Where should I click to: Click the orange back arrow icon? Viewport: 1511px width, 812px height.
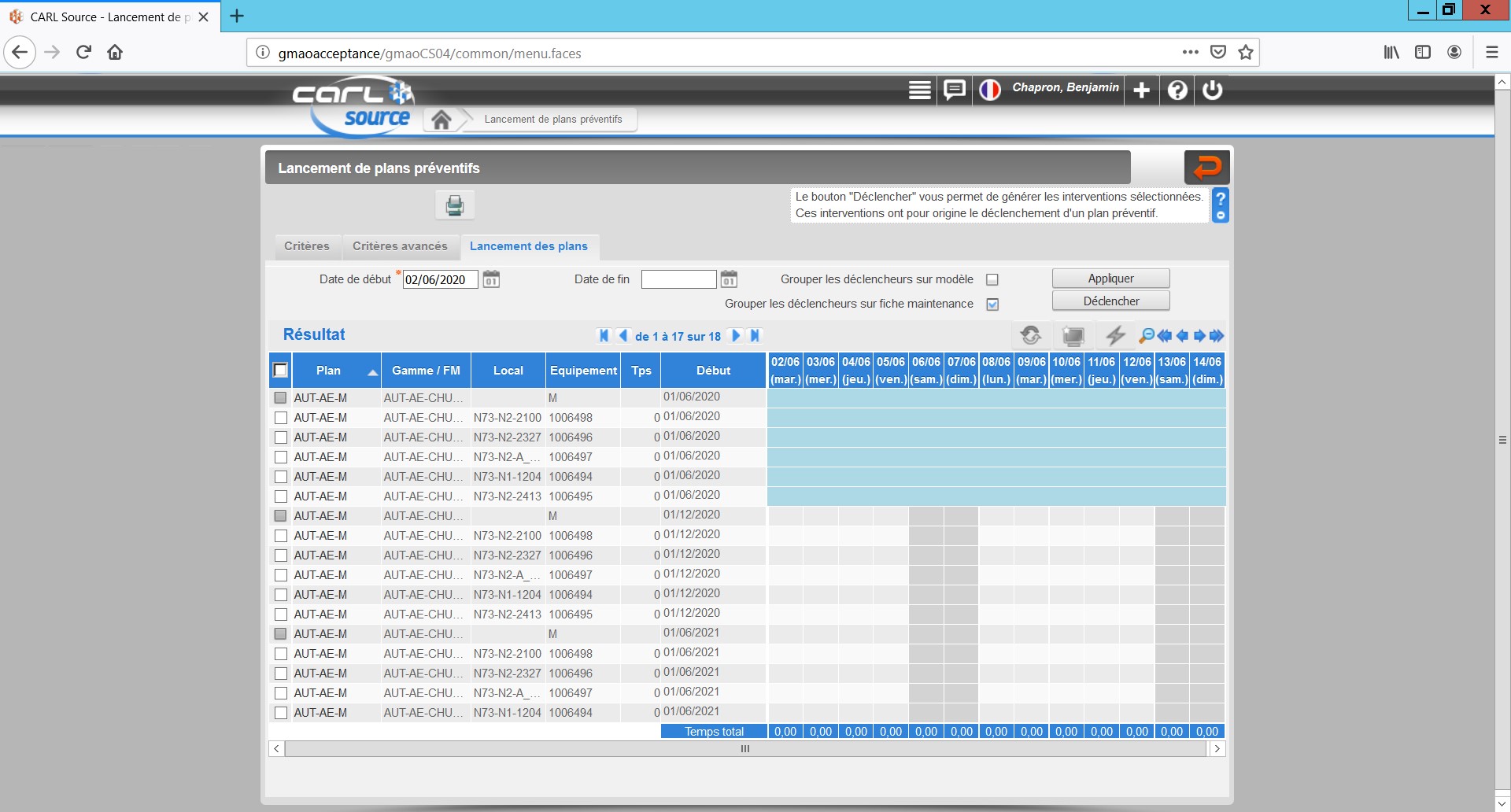point(1206,168)
